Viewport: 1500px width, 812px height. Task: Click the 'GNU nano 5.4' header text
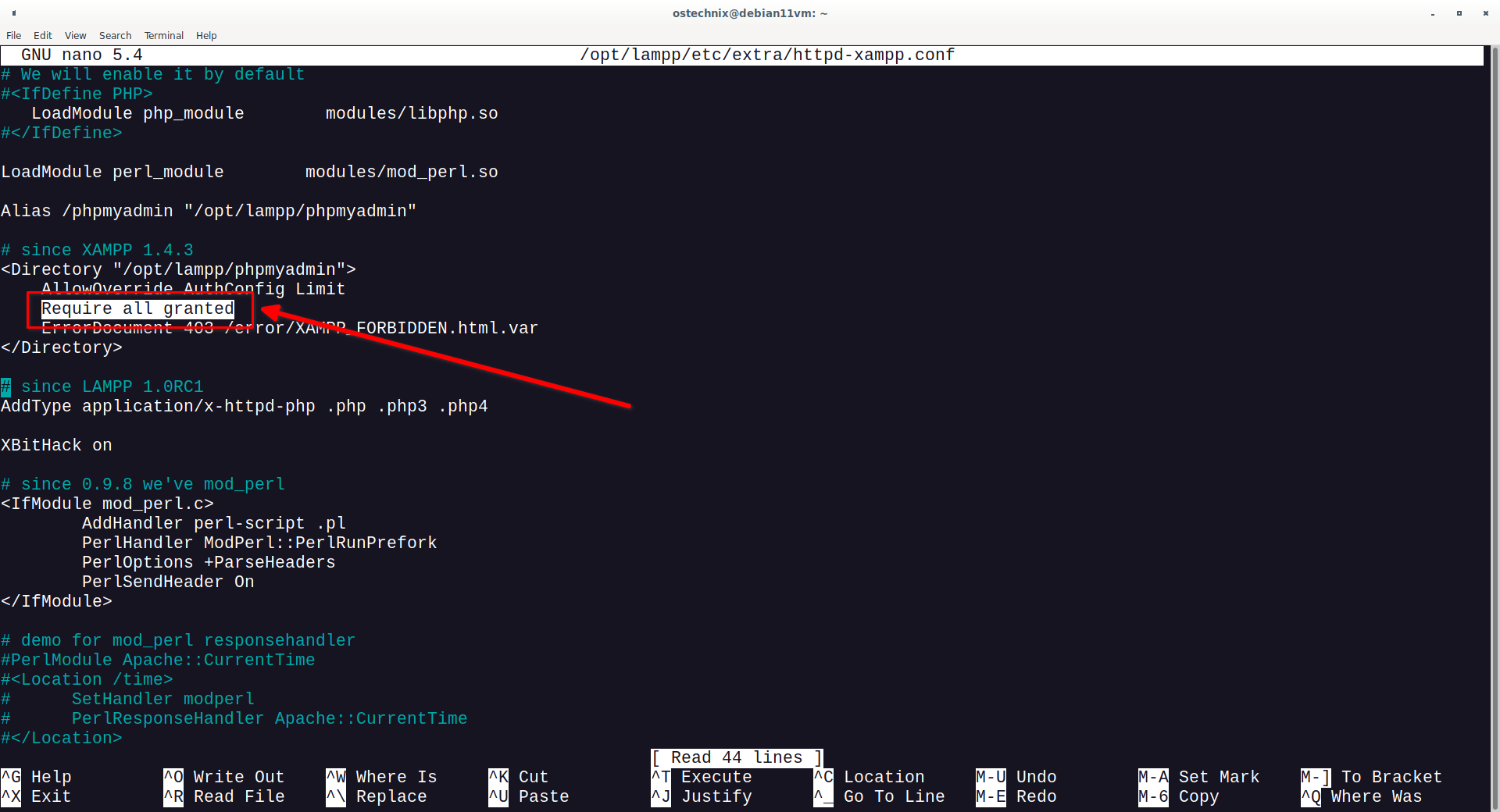coord(82,55)
